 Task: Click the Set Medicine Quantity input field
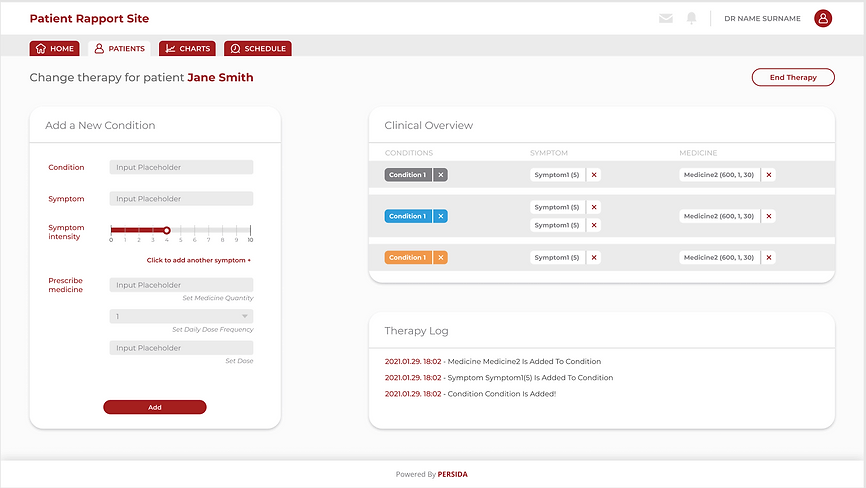(x=181, y=285)
